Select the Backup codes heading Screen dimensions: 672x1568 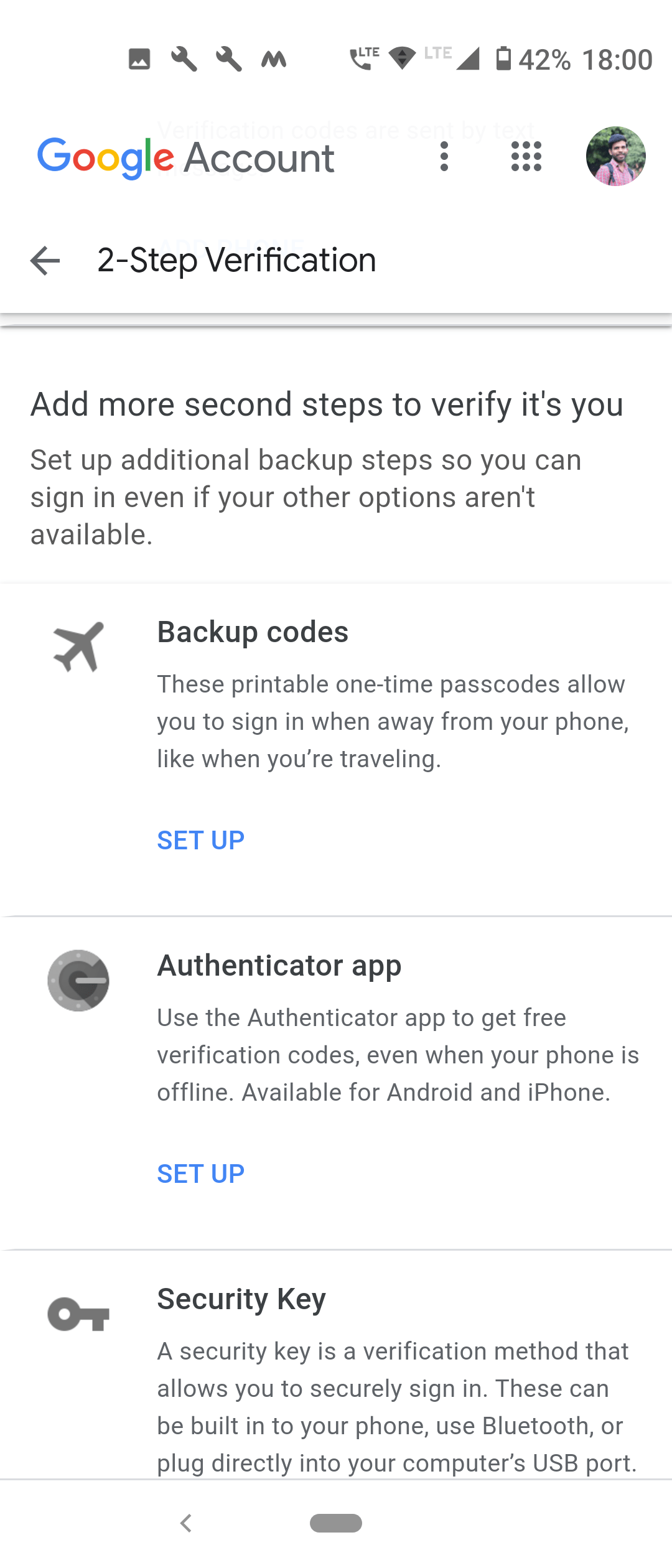(253, 632)
